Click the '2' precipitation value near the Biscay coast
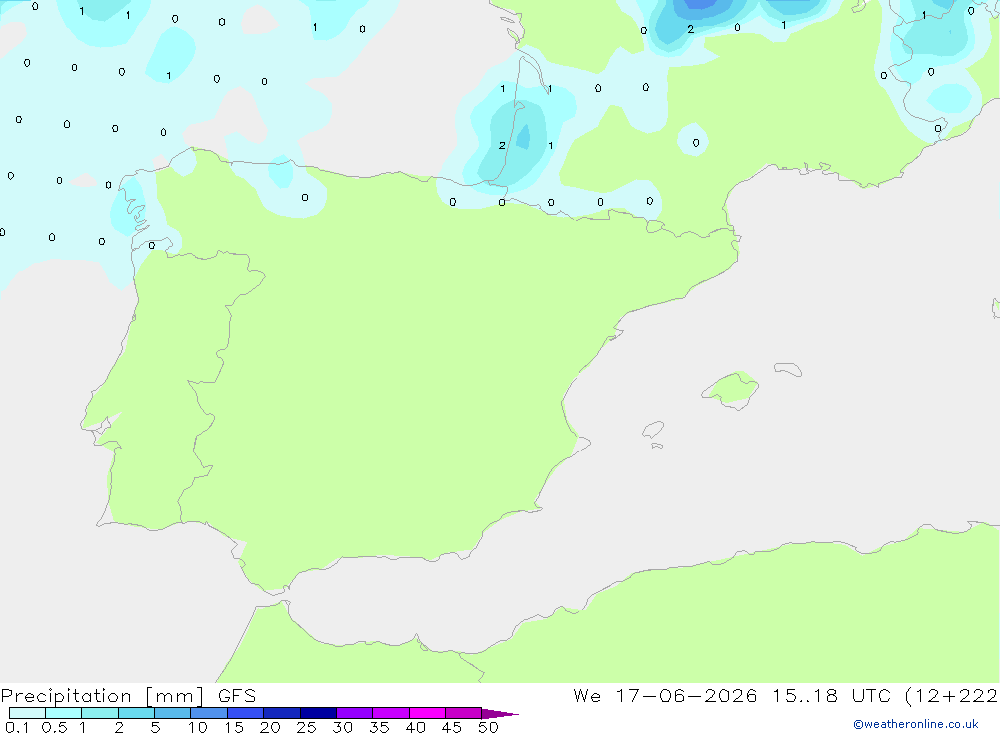Image resolution: width=1000 pixels, height=733 pixels. pyautogui.click(x=502, y=145)
